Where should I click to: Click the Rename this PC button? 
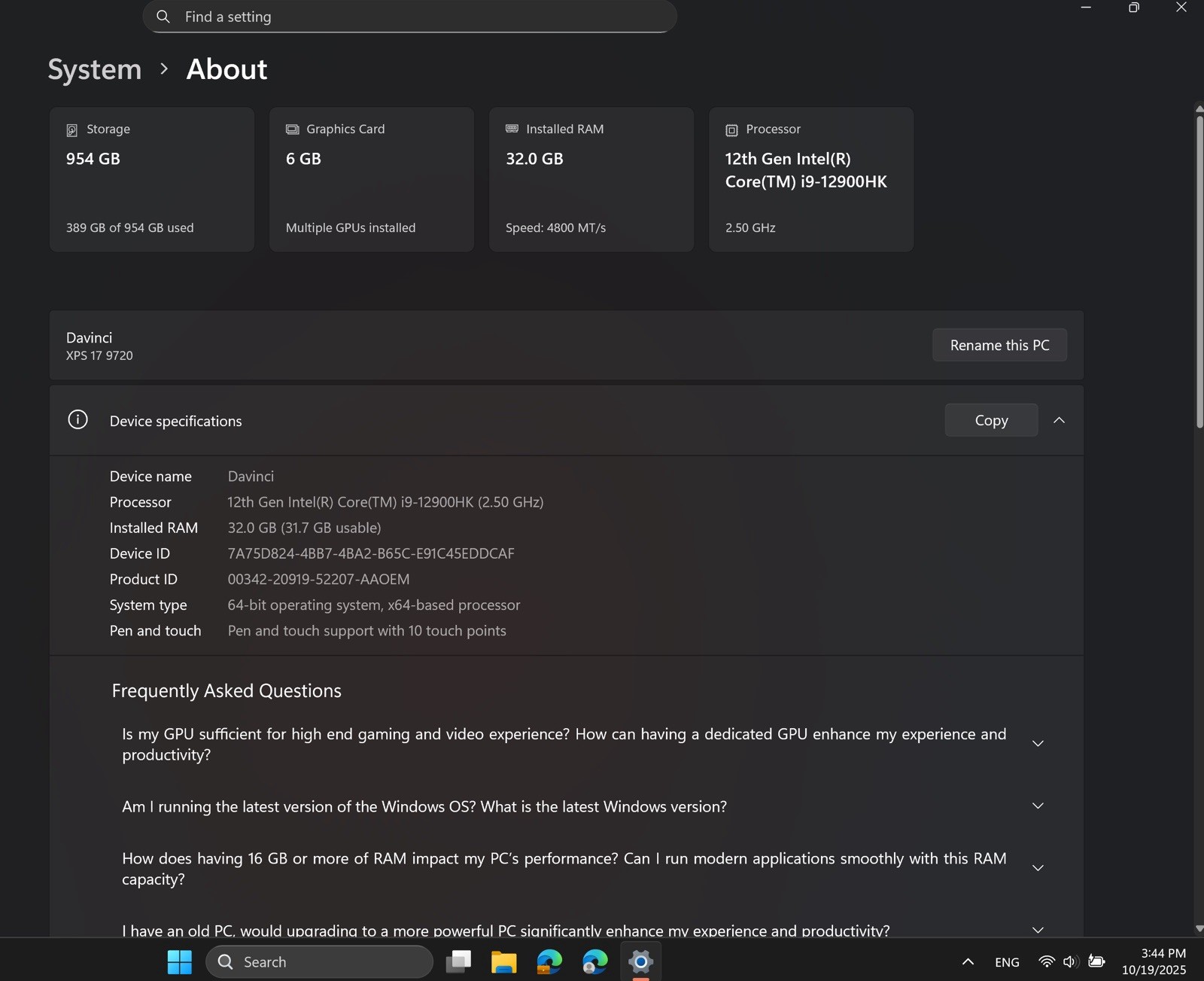click(x=999, y=345)
